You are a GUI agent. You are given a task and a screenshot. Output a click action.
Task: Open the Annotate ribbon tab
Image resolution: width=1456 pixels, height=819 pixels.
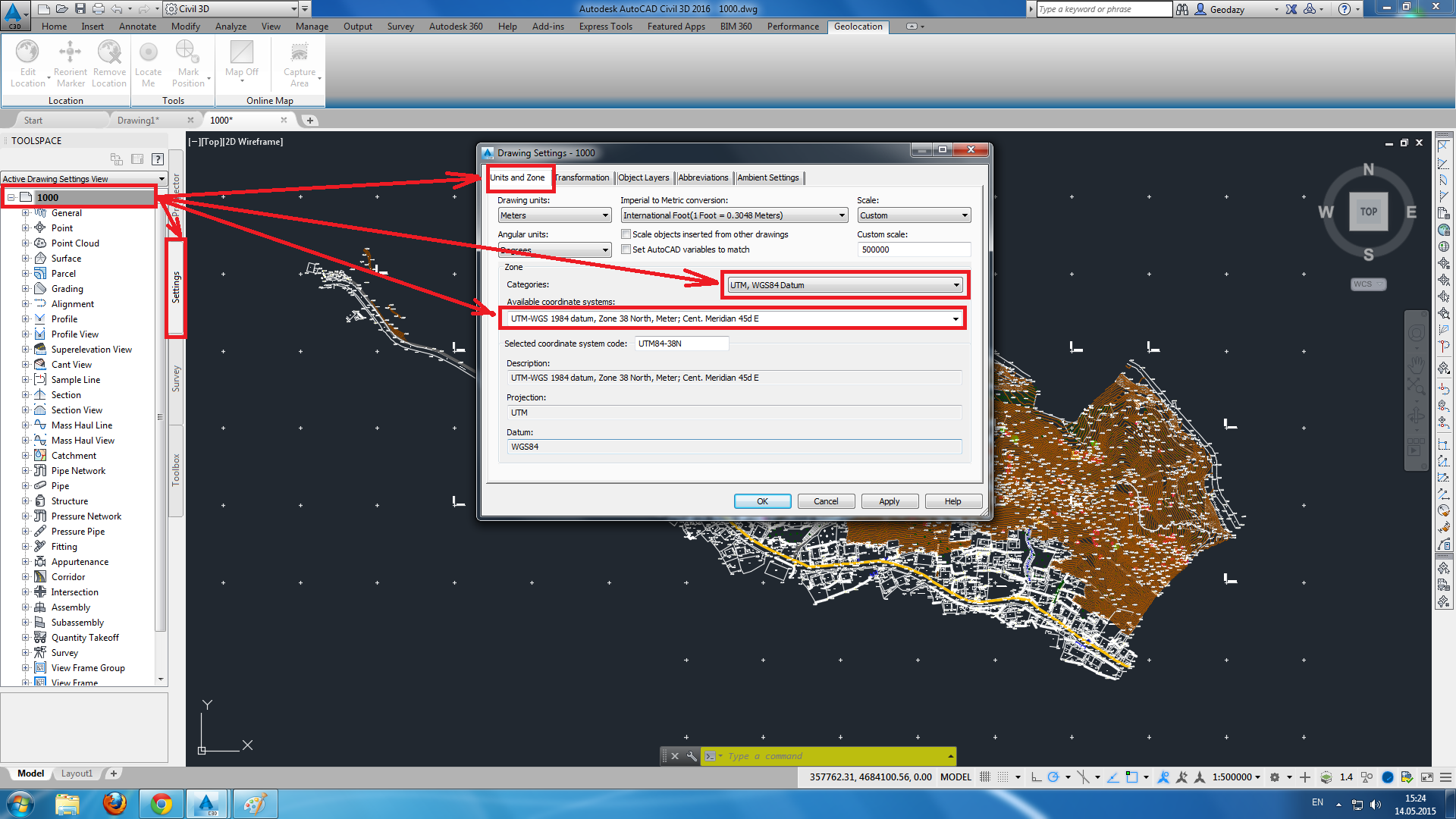(x=137, y=27)
